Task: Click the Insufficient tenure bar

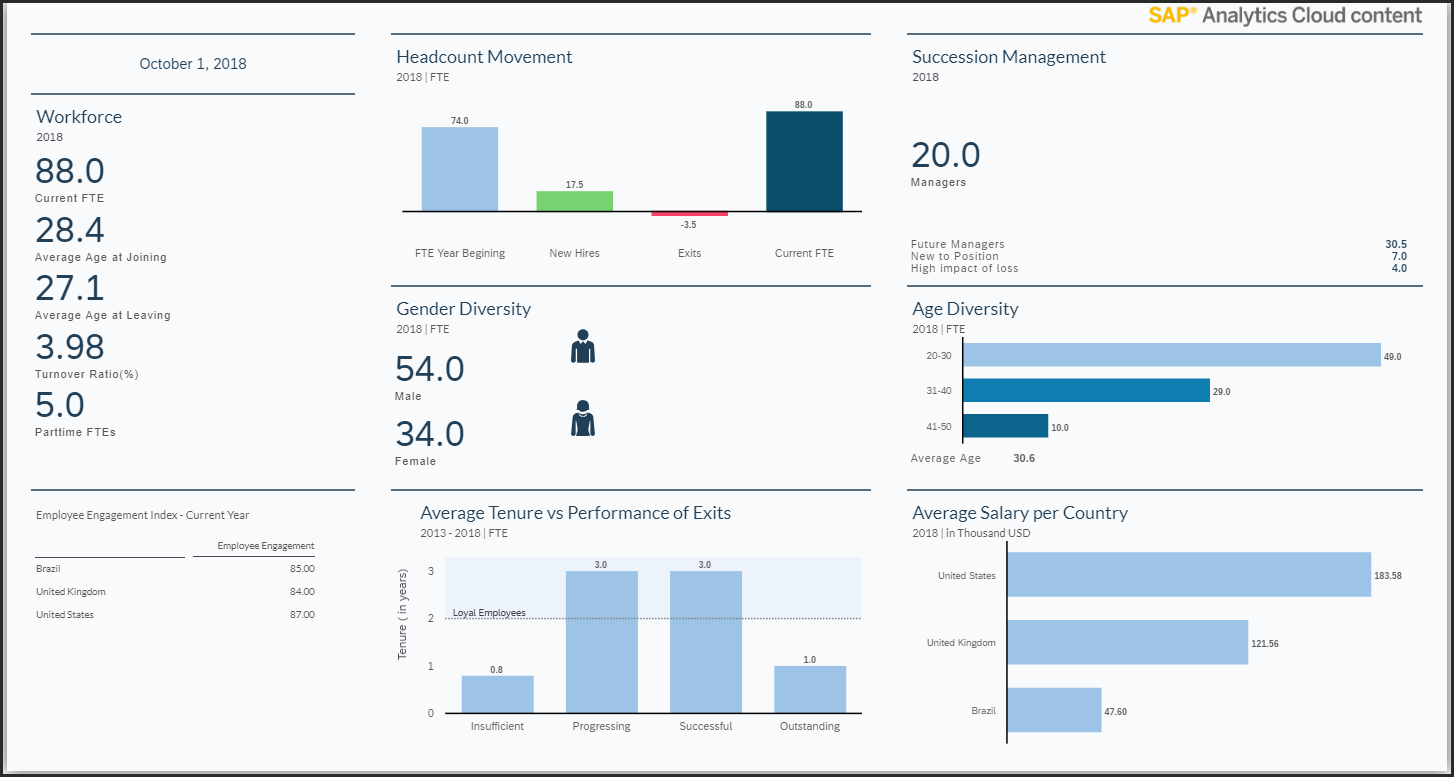Action: (x=497, y=694)
